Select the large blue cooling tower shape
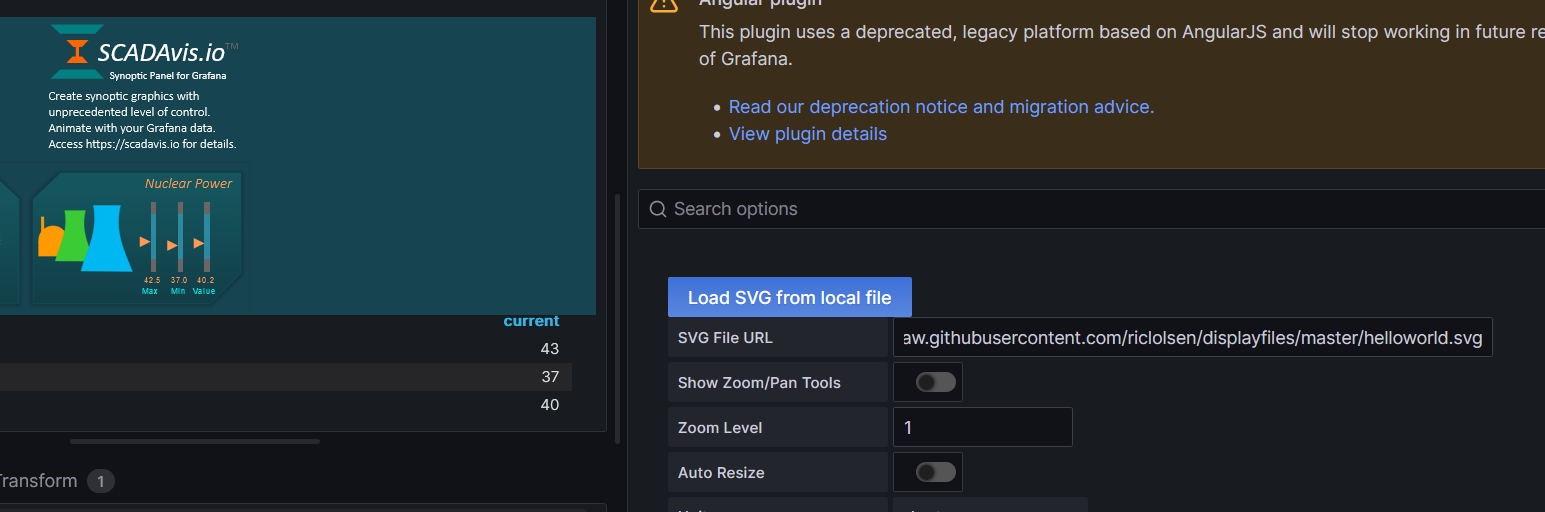Screen dimensions: 1545x512 click(x=106, y=240)
